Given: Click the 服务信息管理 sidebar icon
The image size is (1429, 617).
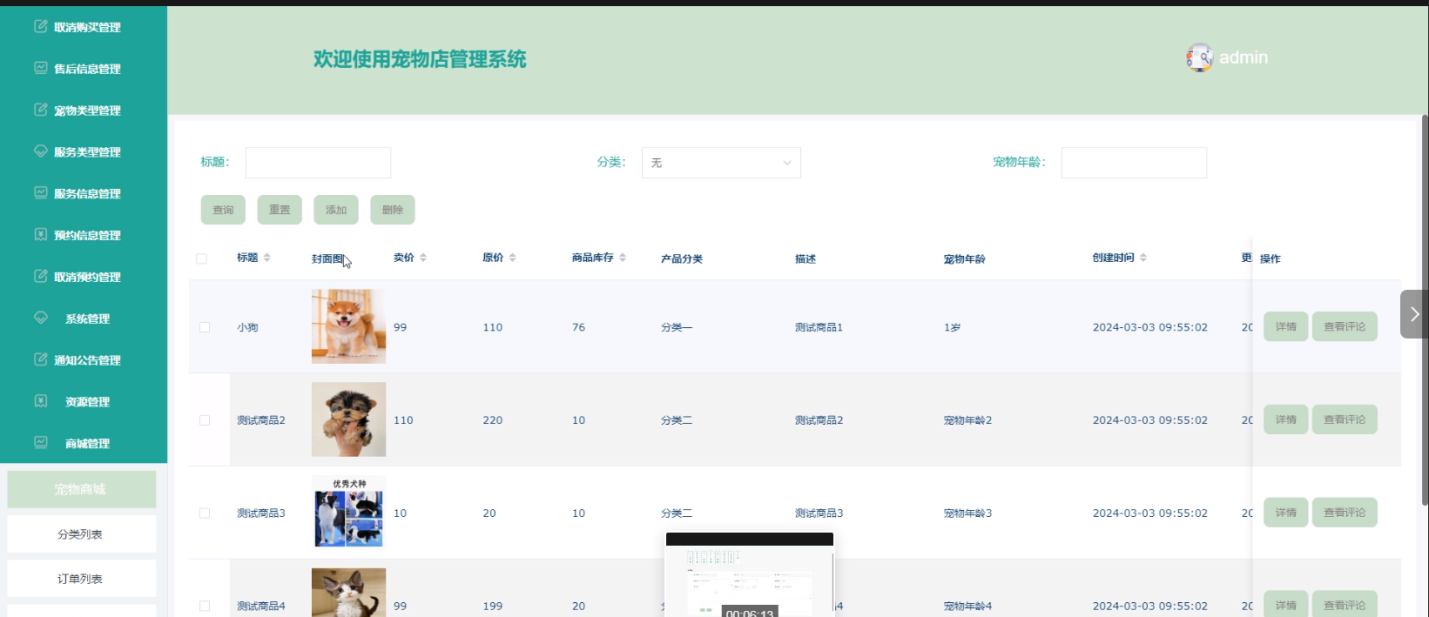Looking at the screenshot, I should [41, 193].
